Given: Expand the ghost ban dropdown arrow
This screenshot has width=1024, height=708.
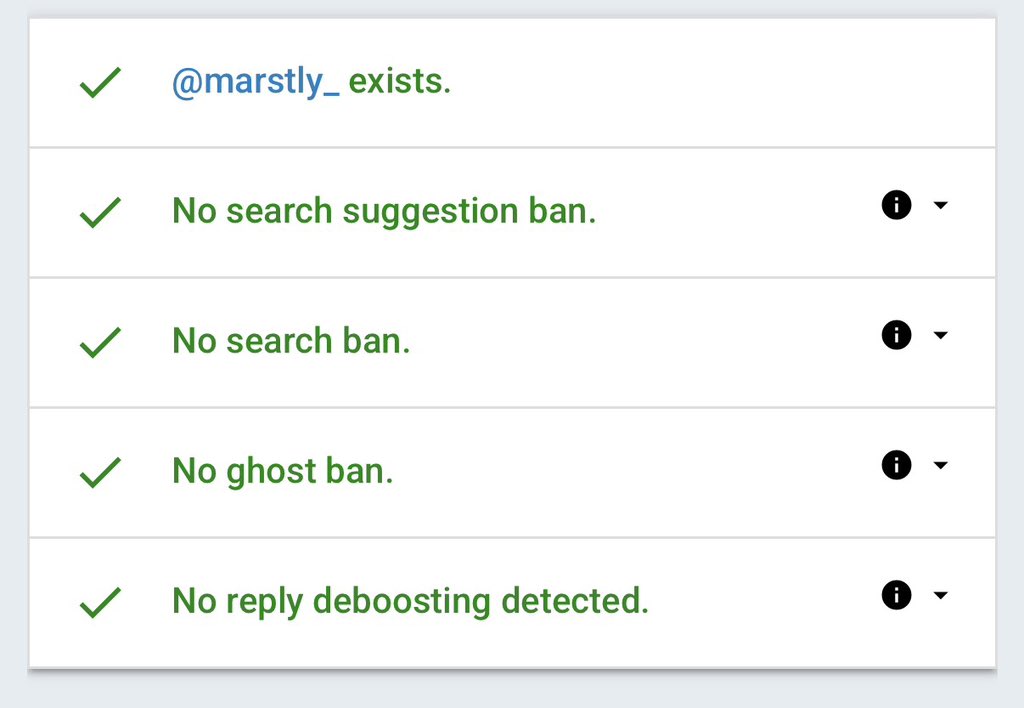Looking at the screenshot, I should [940, 465].
